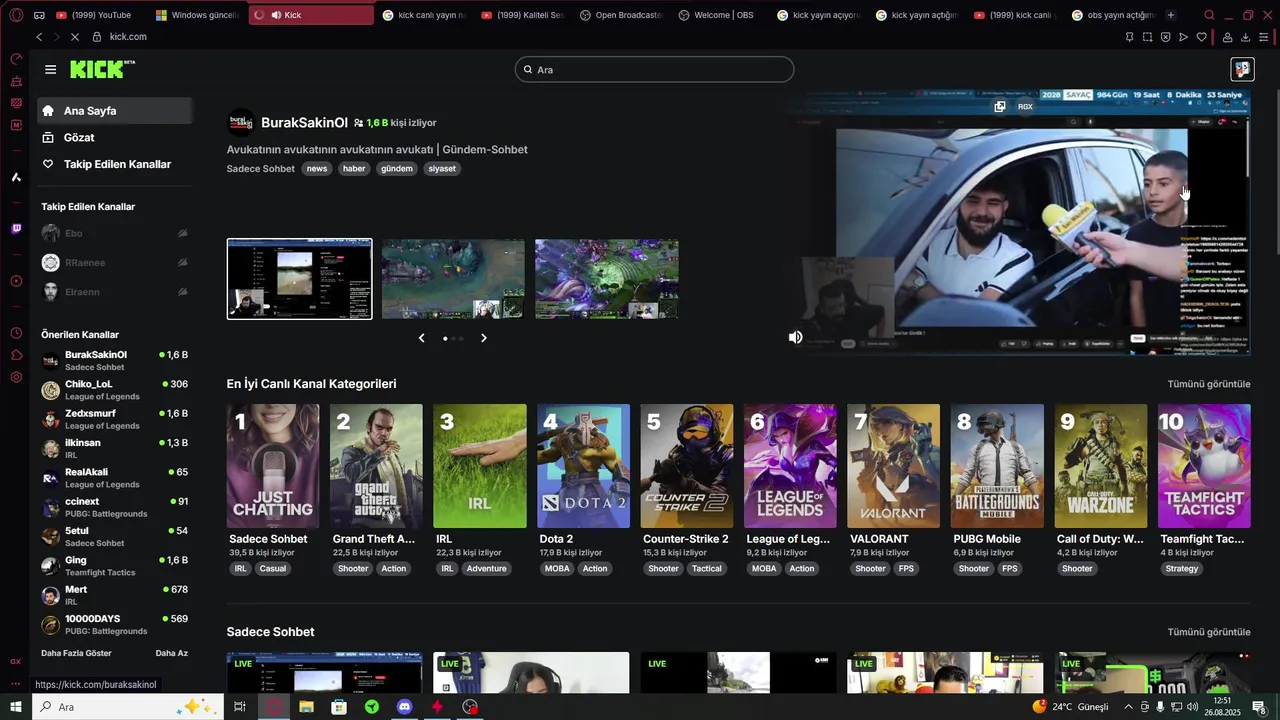The image size is (1280, 720).
Task: Open browser downloads
Action: pyautogui.click(x=1245, y=37)
